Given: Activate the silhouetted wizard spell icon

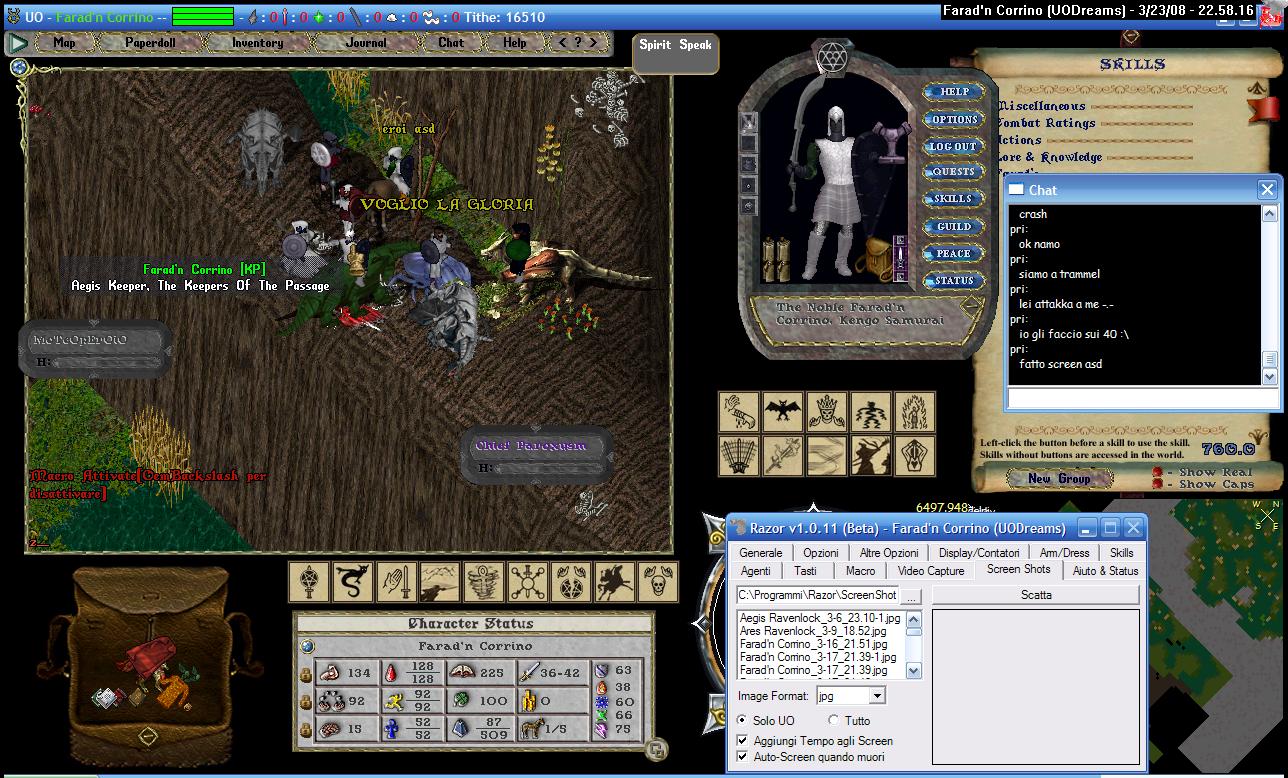Looking at the screenshot, I should coord(870,456).
